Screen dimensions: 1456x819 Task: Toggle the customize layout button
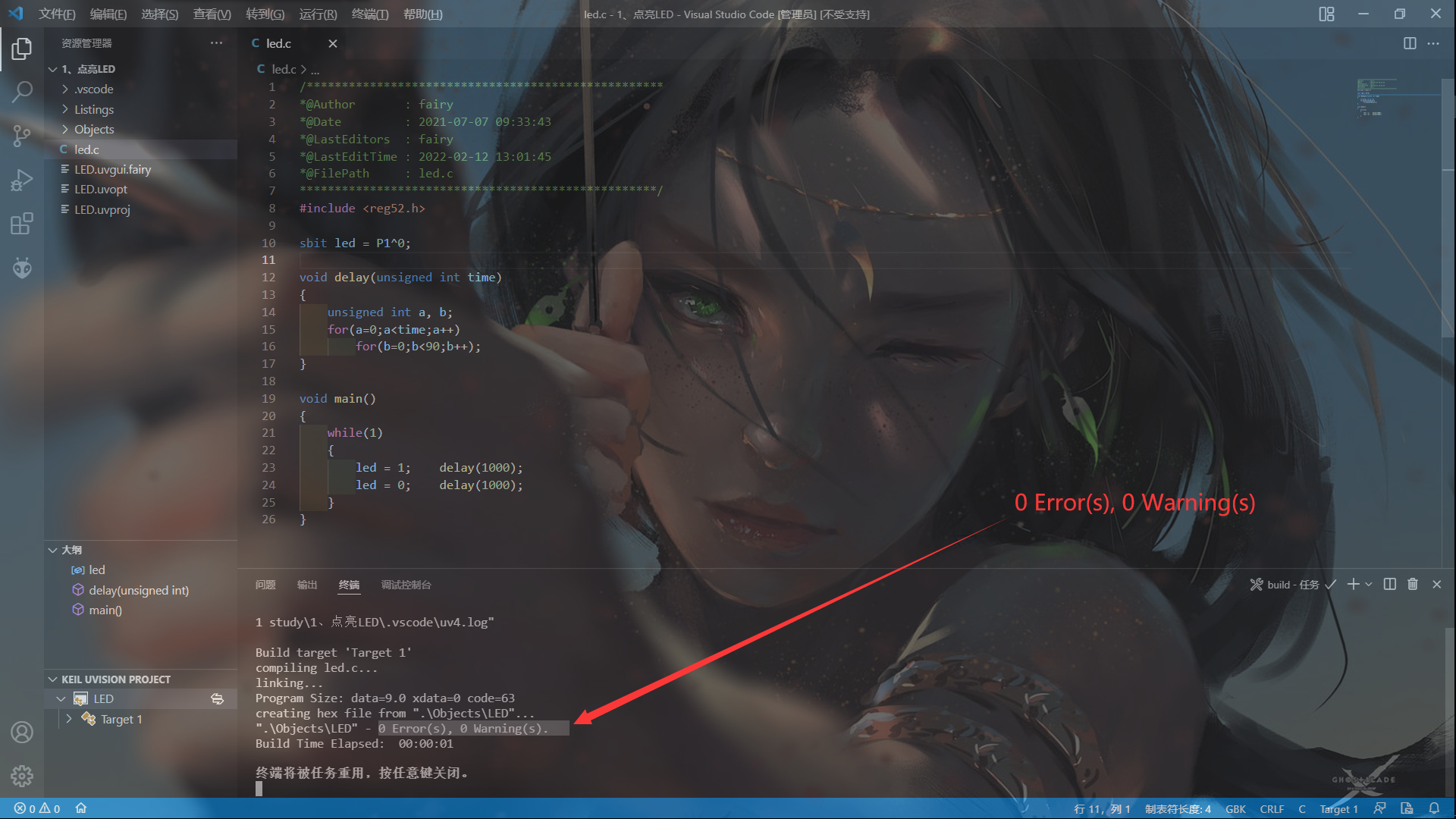click(1326, 14)
